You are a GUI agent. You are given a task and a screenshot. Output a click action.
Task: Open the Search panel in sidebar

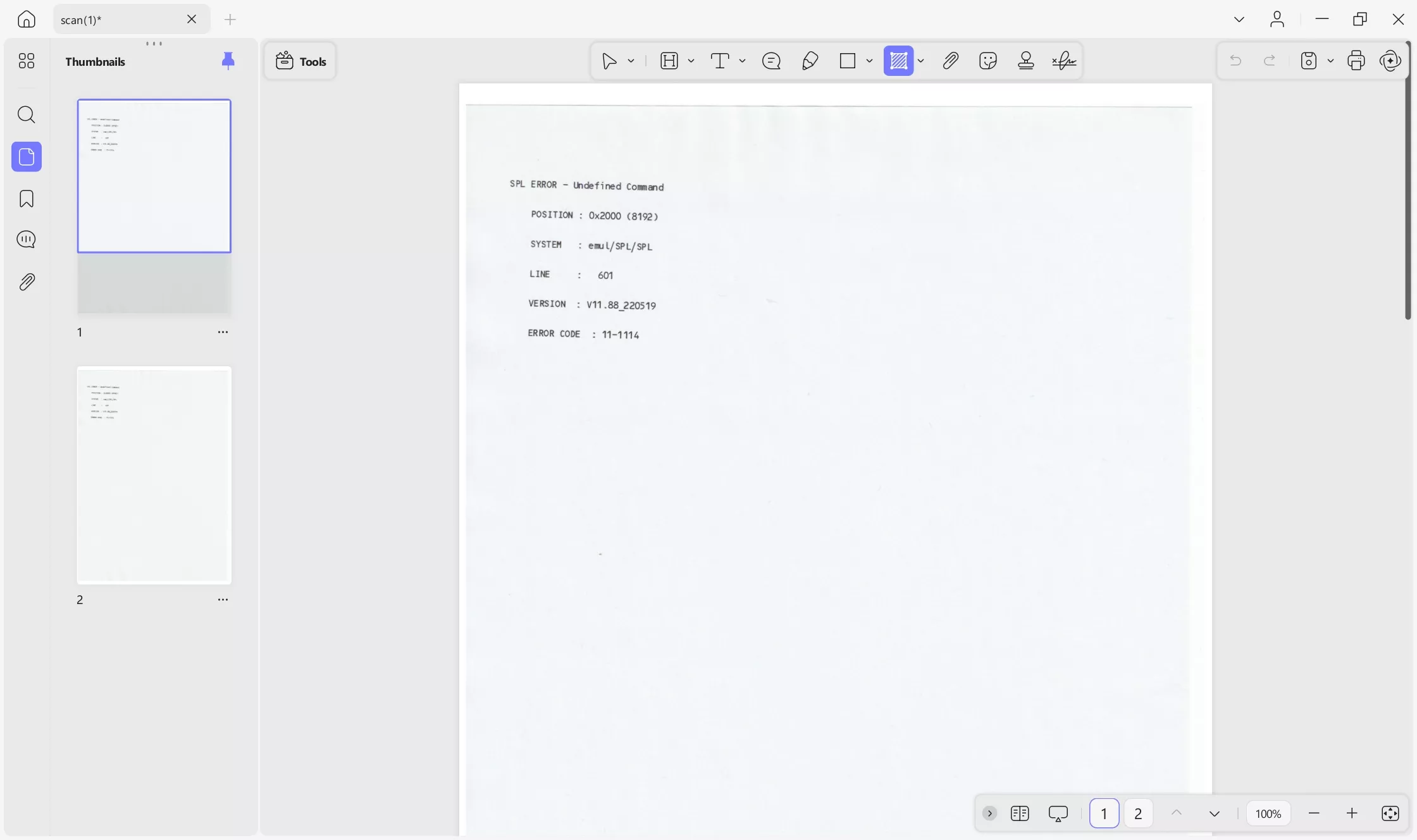click(x=26, y=114)
